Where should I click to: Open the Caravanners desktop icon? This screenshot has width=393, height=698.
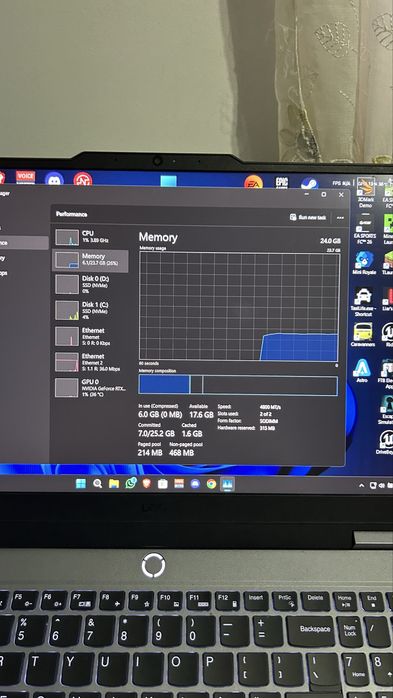(x=363, y=334)
